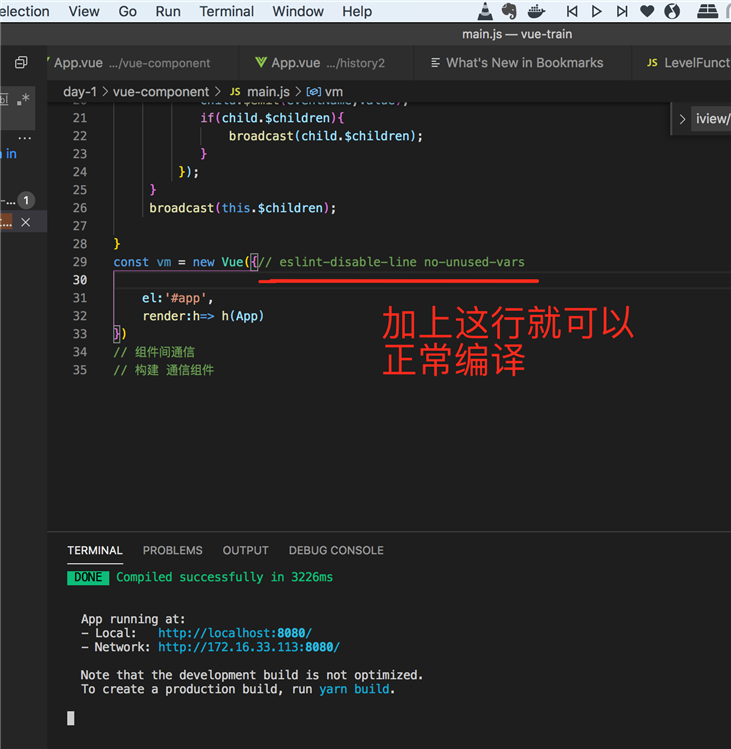The height and width of the screenshot is (749, 731).
Task: Click the Docker whale menu bar icon
Action: click(x=536, y=11)
